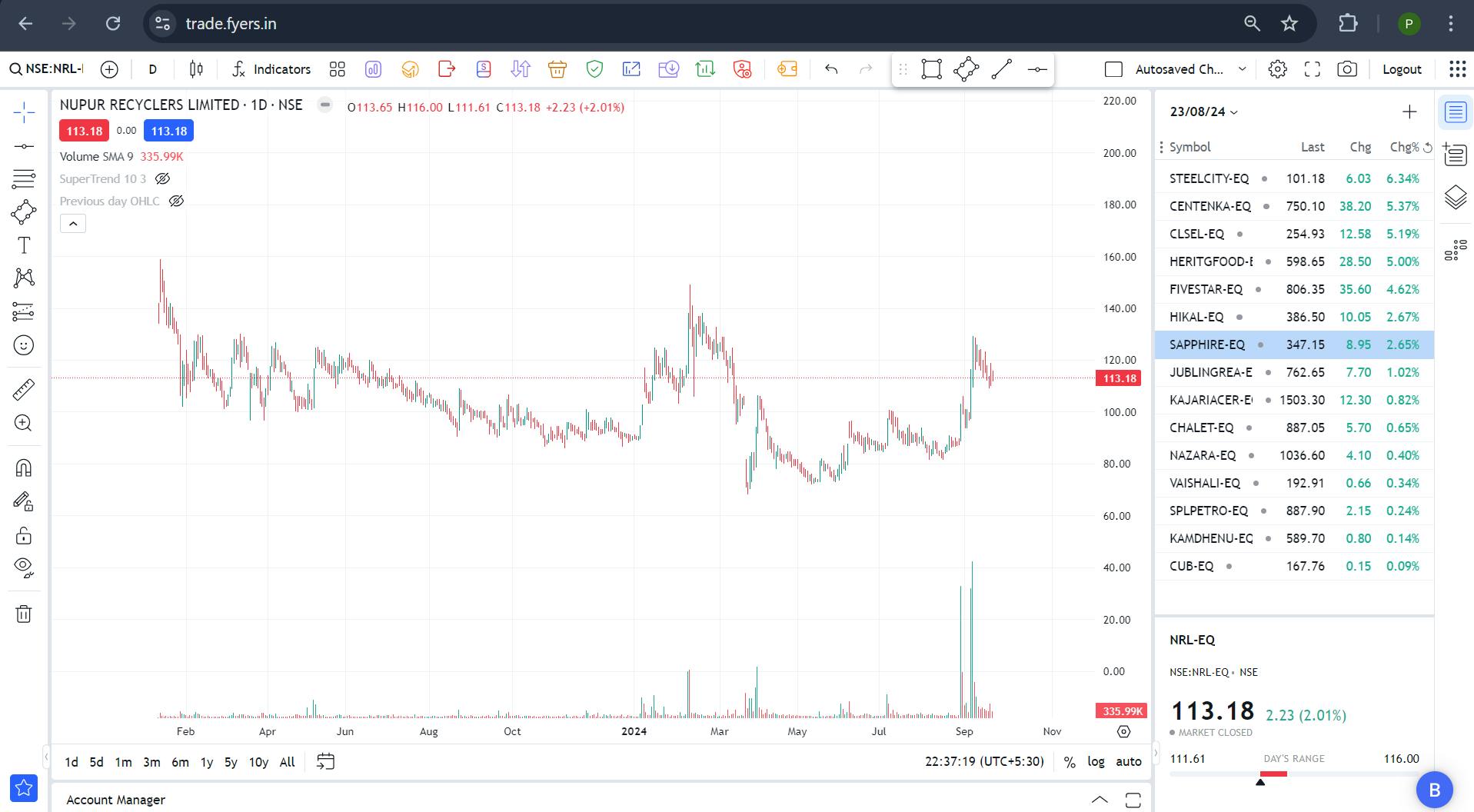Screen dimensions: 1474x812
Task: Select the horizontal line tool in the floating toolbar
Action: click(x=1037, y=69)
